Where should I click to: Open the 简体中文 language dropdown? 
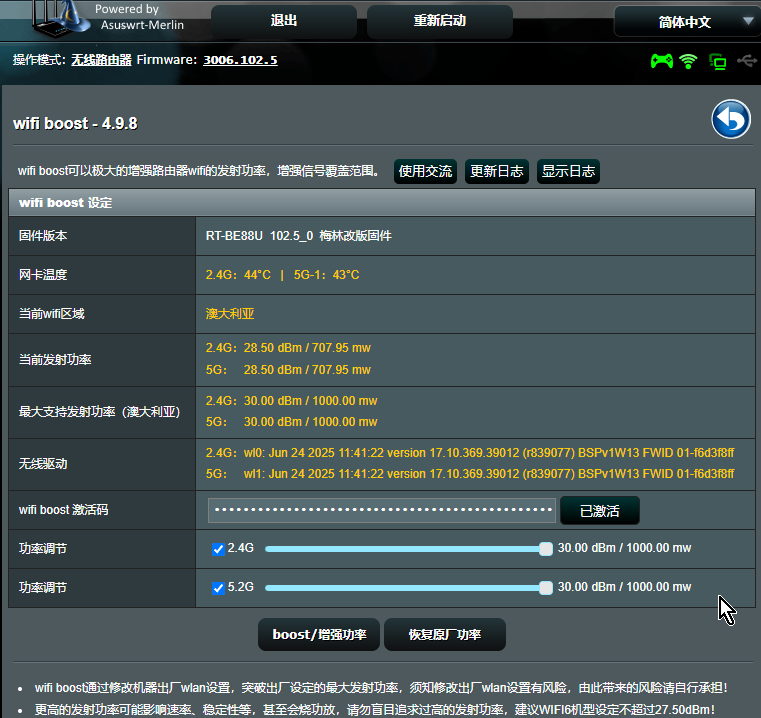[685, 21]
